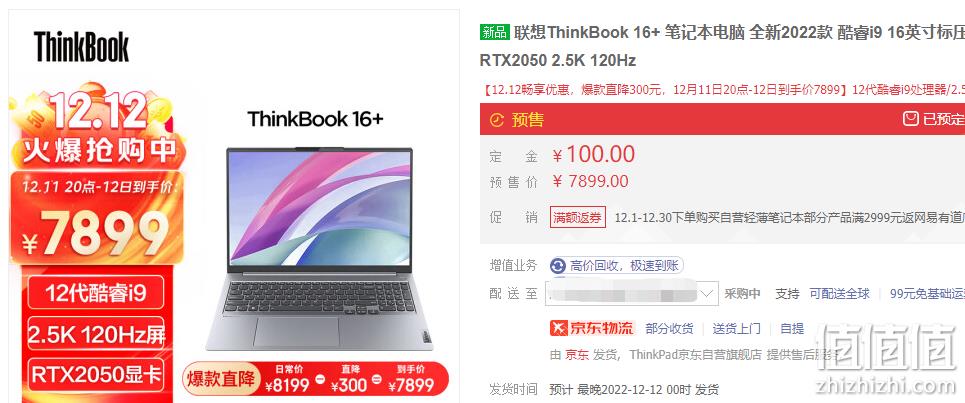Open the 京东 seller link in shipping info

(577, 354)
